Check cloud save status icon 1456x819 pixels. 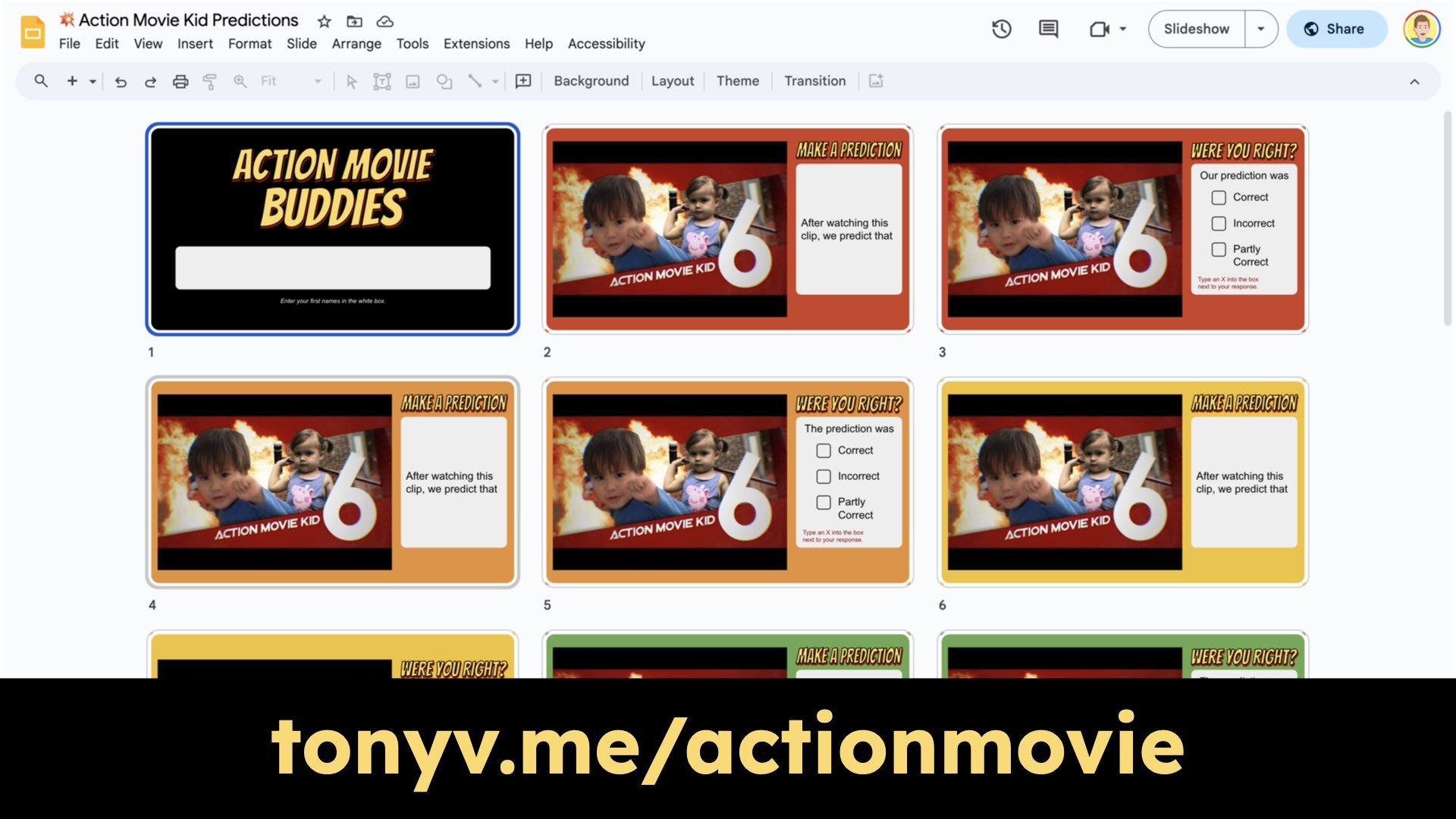click(x=385, y=21)
